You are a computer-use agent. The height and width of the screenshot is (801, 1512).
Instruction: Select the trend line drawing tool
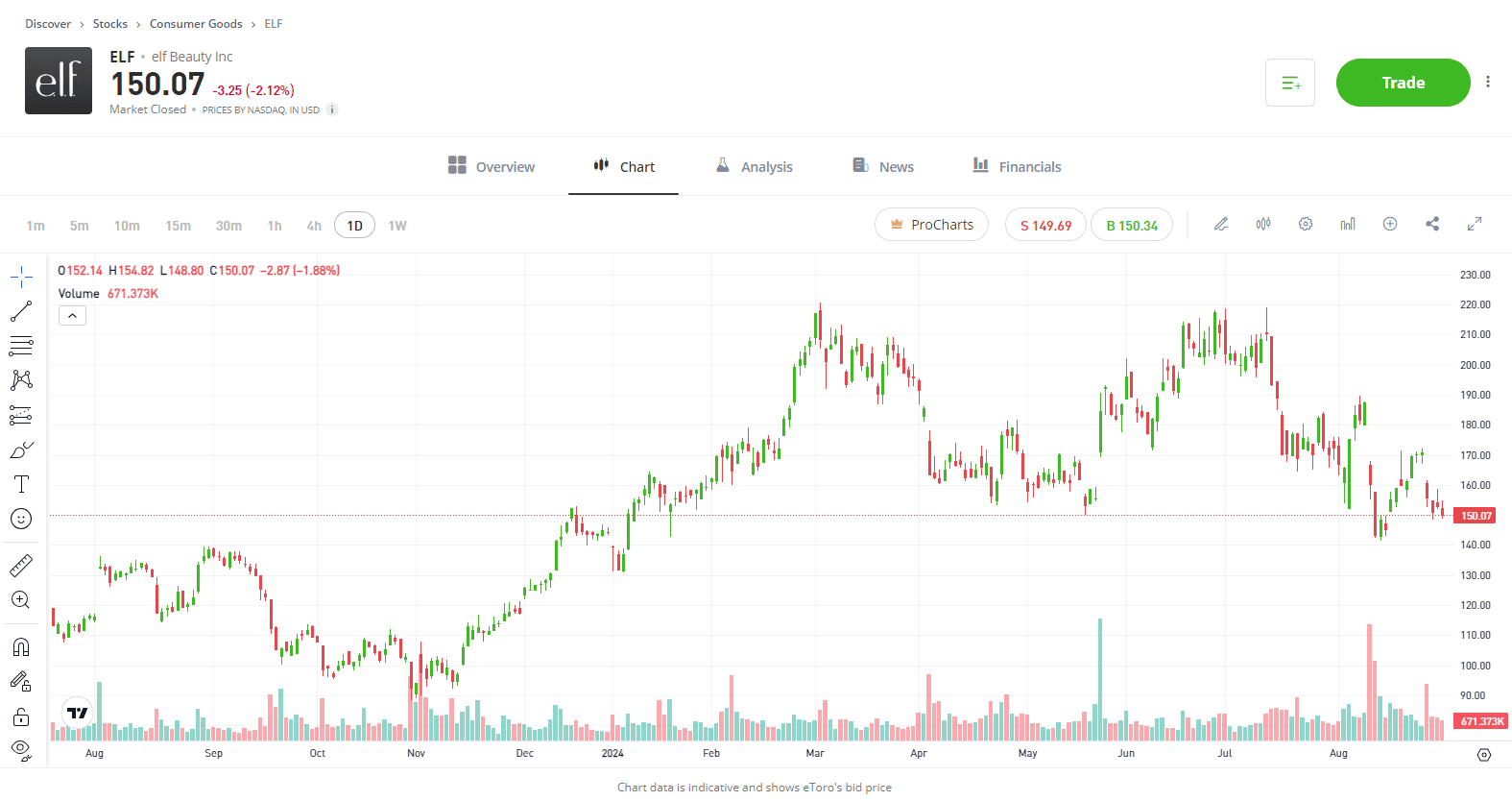(x=21, y=311)
